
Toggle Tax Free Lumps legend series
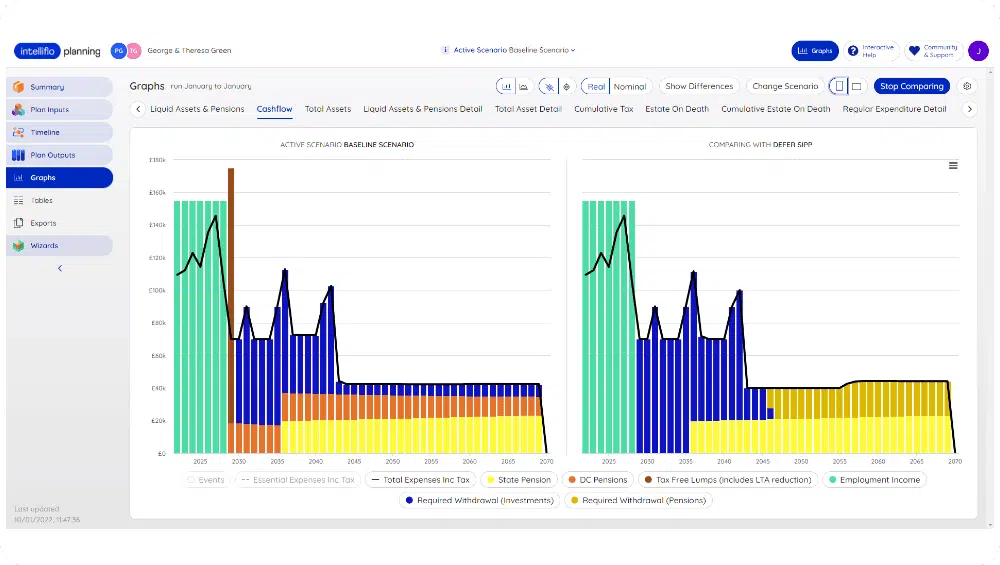pyautogui.click(x=728, y=480)
